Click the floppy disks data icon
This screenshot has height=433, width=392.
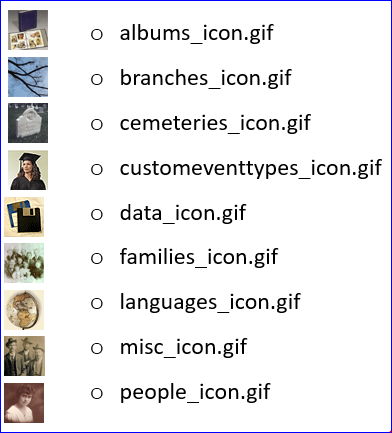pos(24,217)
